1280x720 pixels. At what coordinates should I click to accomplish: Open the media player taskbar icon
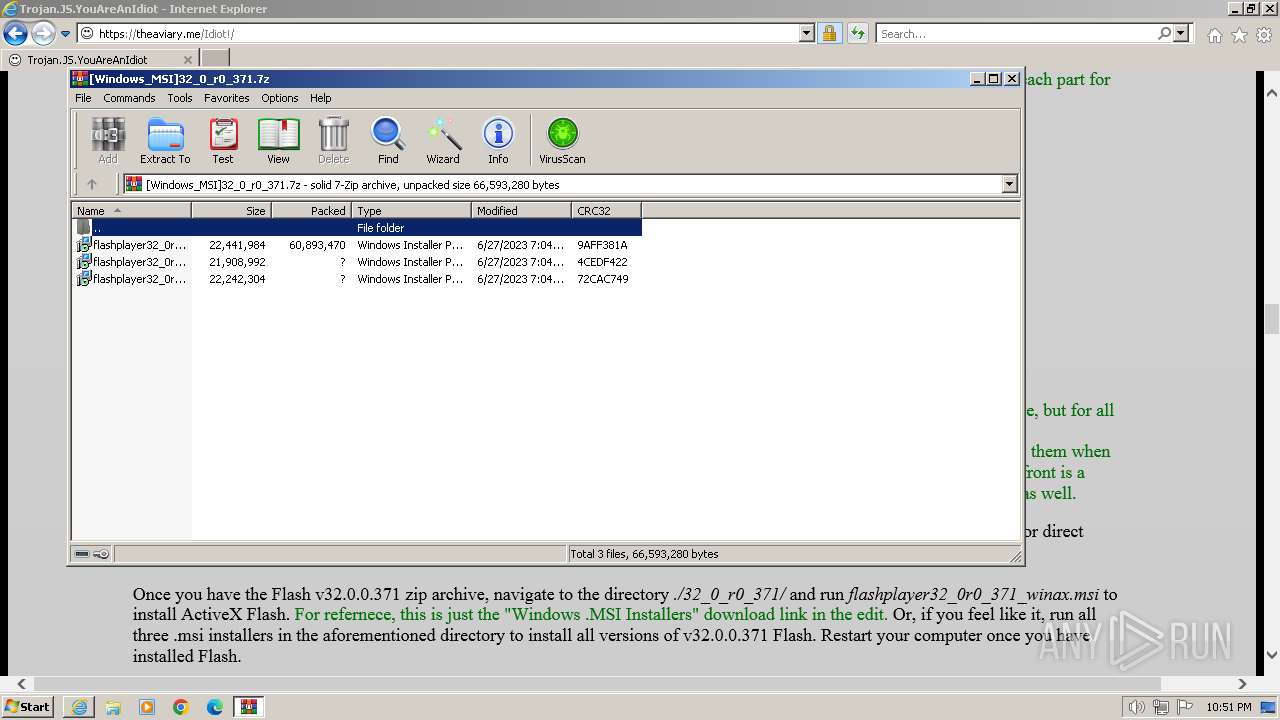[147, 707]
